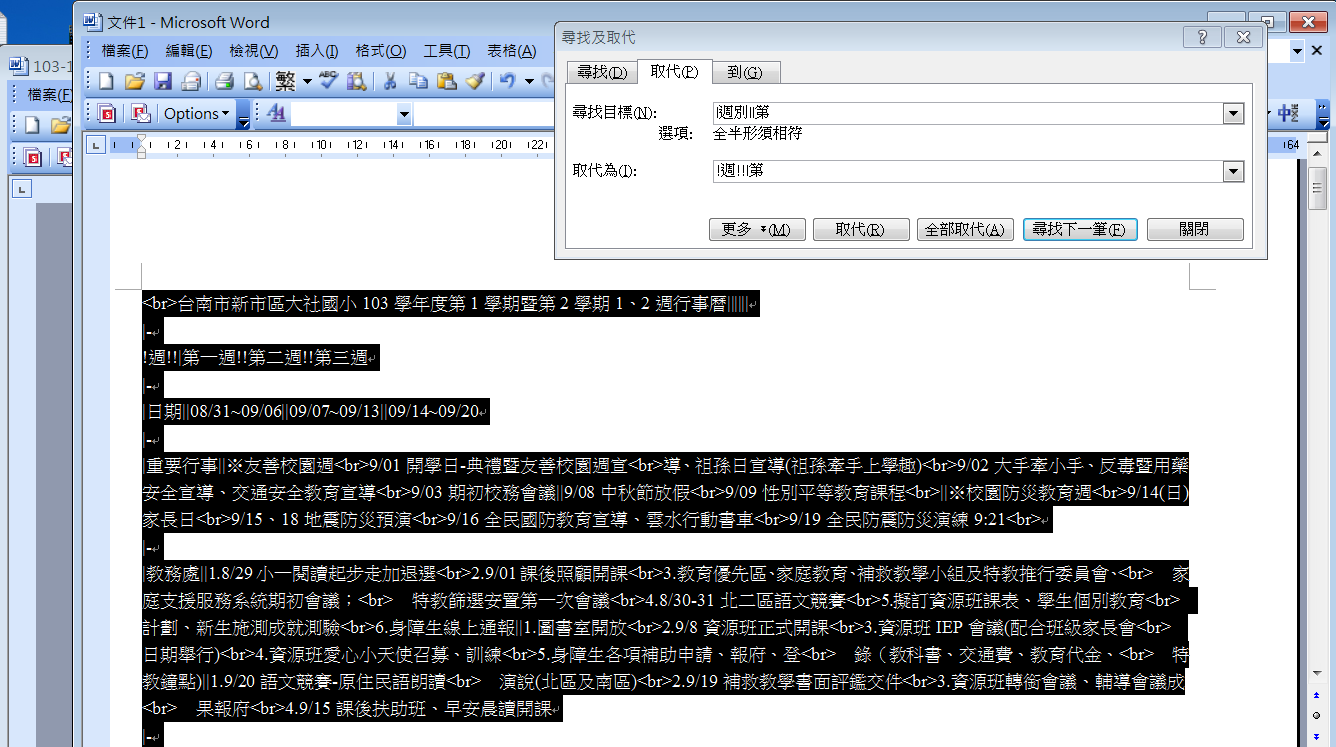Expand the PDF toolbar options chevron
1336x747 pixels.
[244, 114]
